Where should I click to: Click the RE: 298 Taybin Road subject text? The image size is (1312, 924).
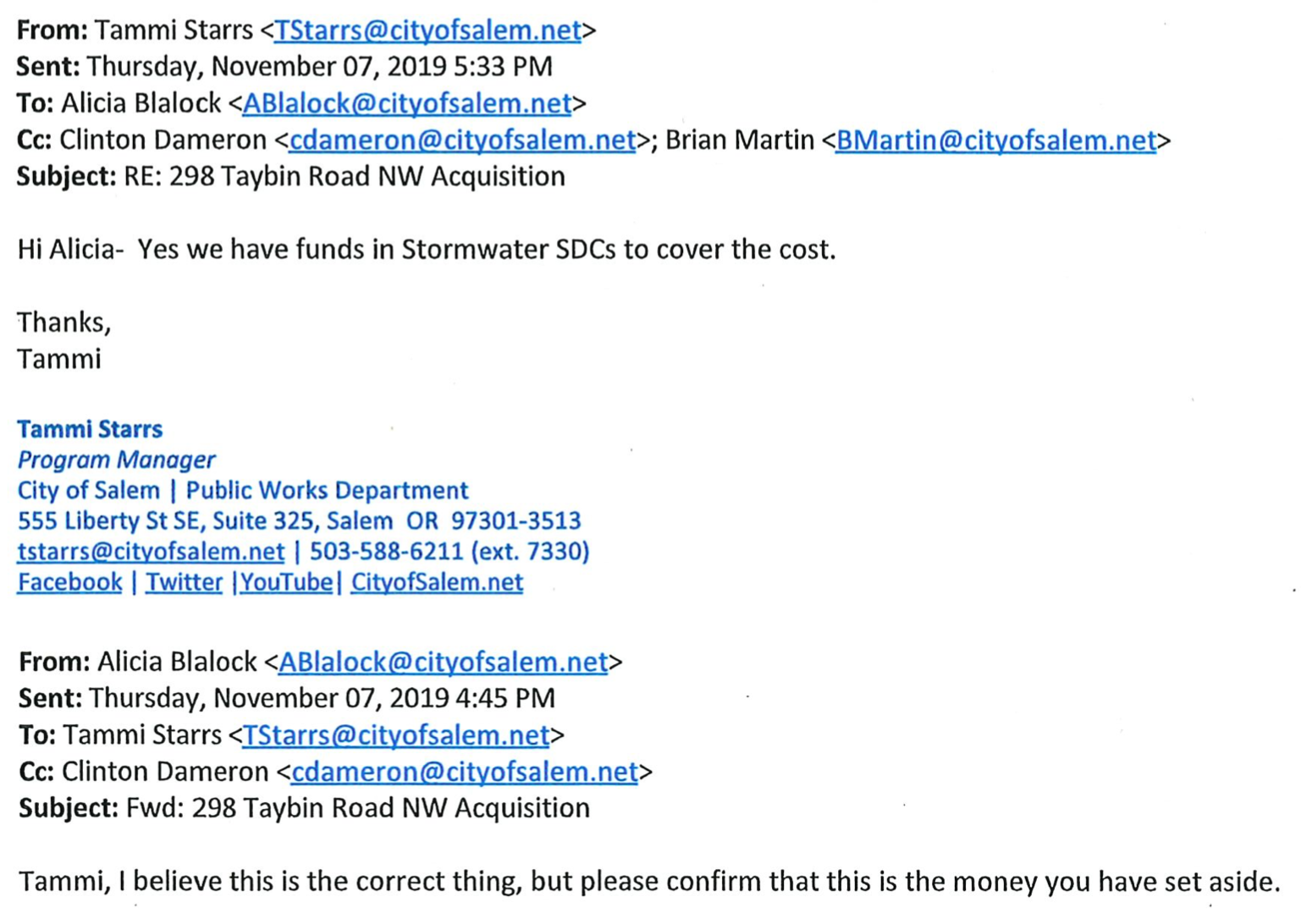(345, 176)
